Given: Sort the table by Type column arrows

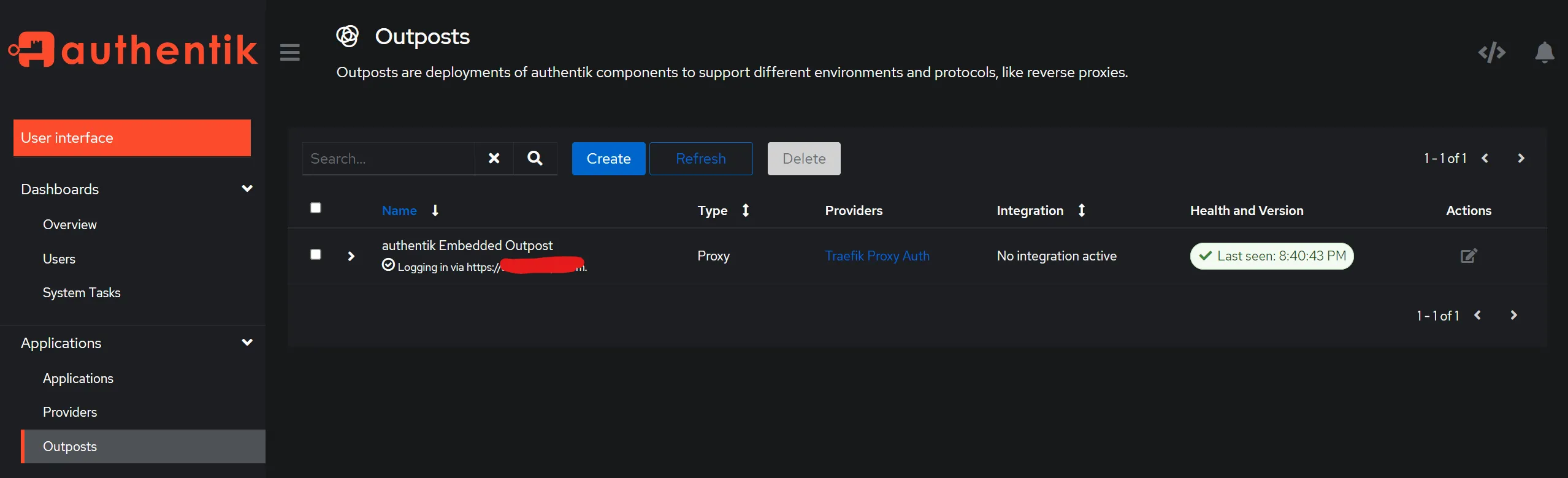Looking at the screenshot, I should (746, 211).
